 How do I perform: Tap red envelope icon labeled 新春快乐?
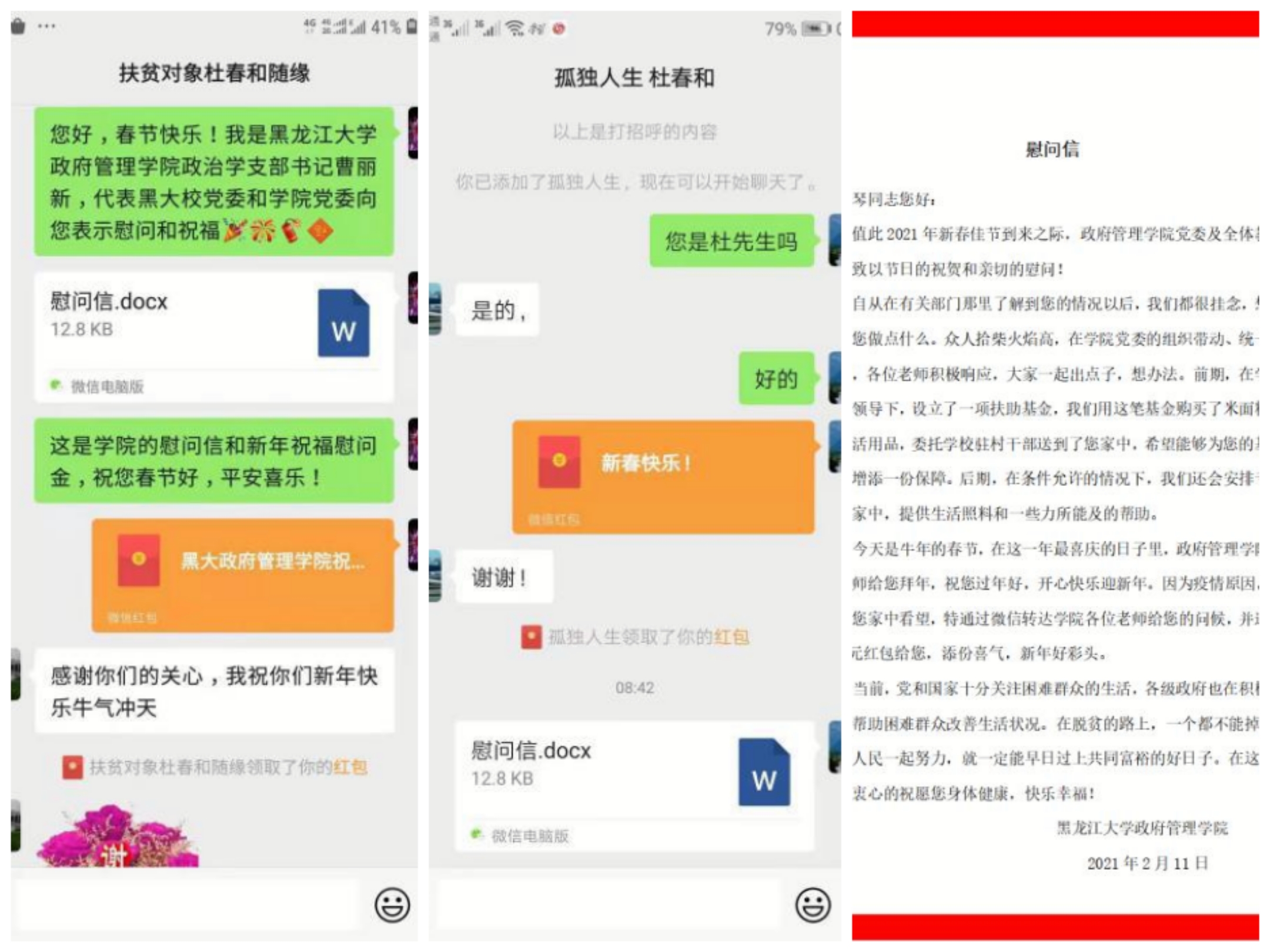pos(559,462)
